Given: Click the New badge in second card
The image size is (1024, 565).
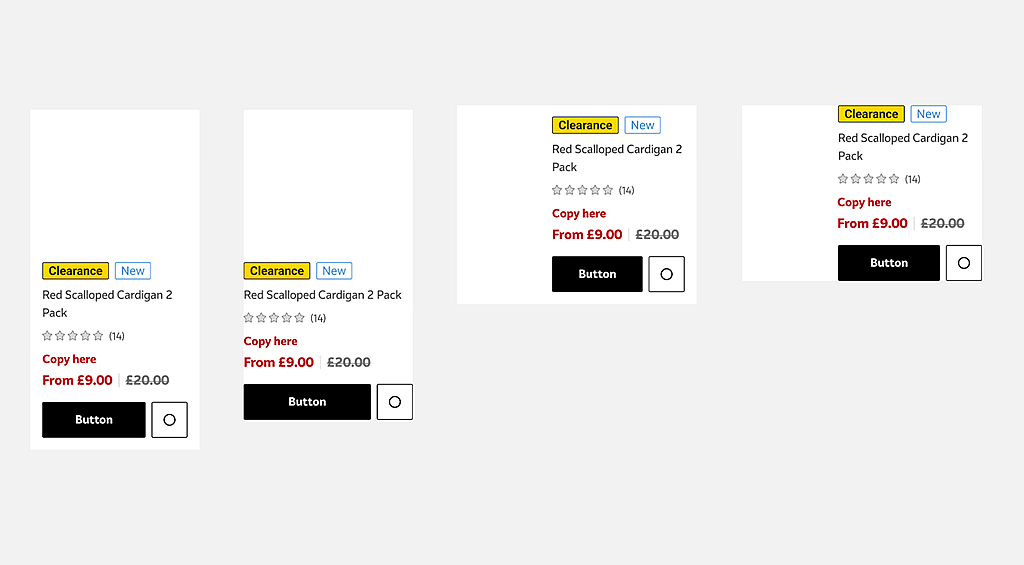Looking at the screenshot, I should (x=334, y=271).
